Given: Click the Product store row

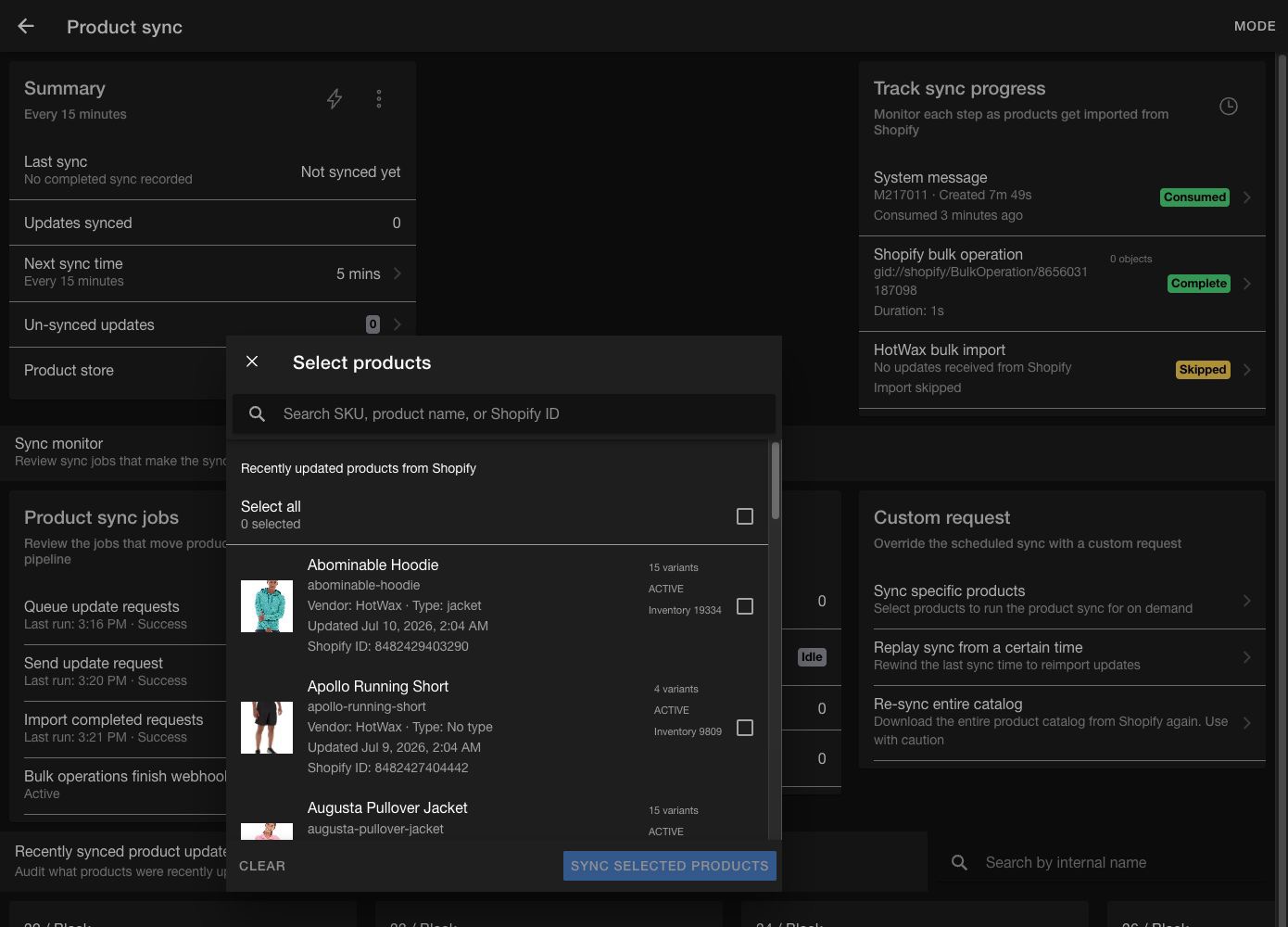Looking at the screenshot, I should coord(118,370).
